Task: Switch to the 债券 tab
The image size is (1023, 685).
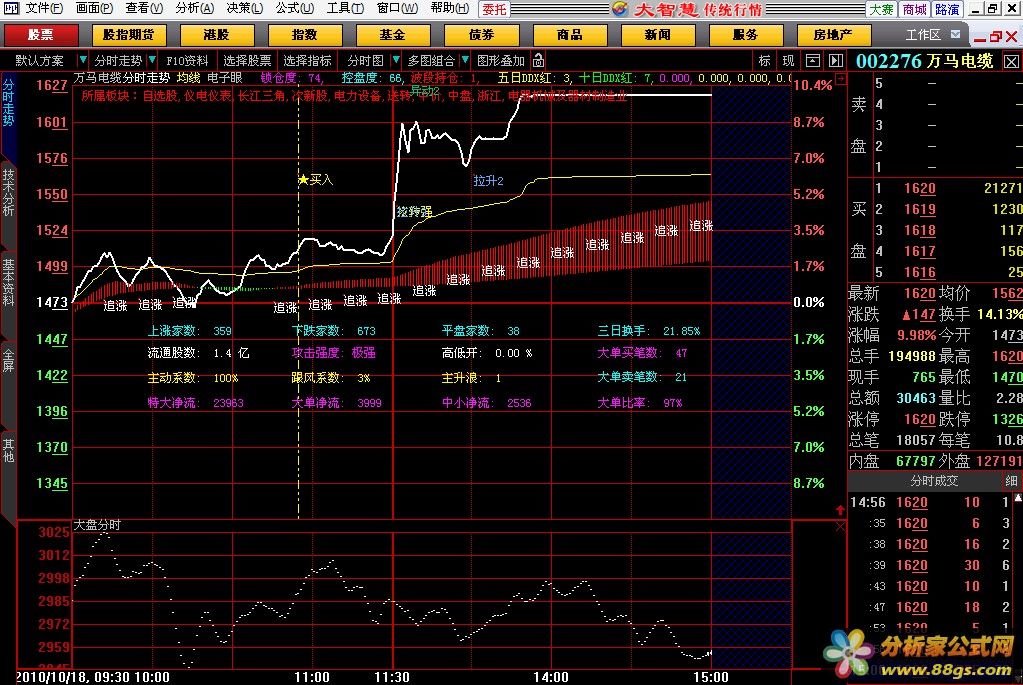Action: pyautogui.click(x=481, y=35)
